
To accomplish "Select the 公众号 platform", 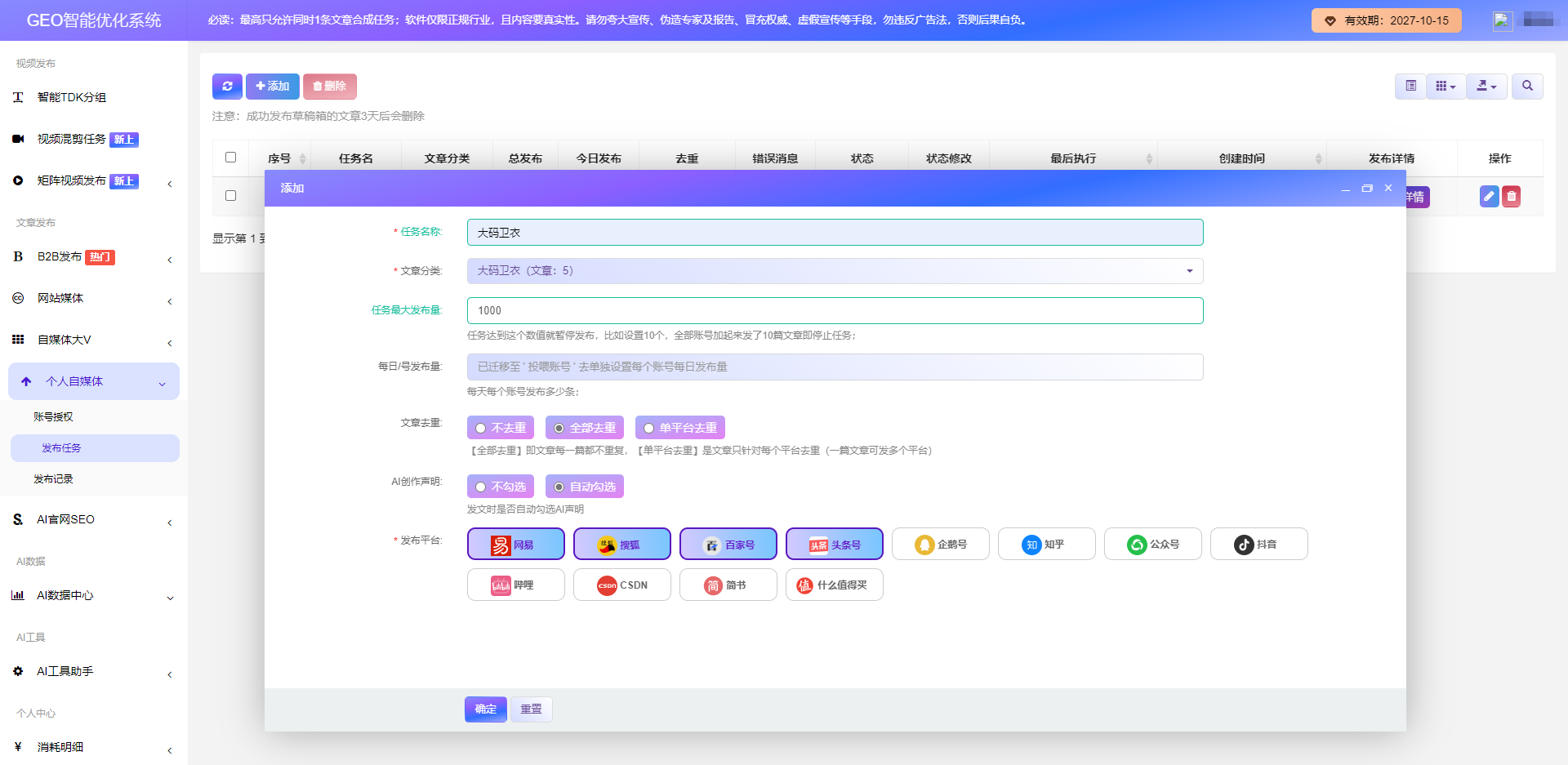I will 1153,544.
